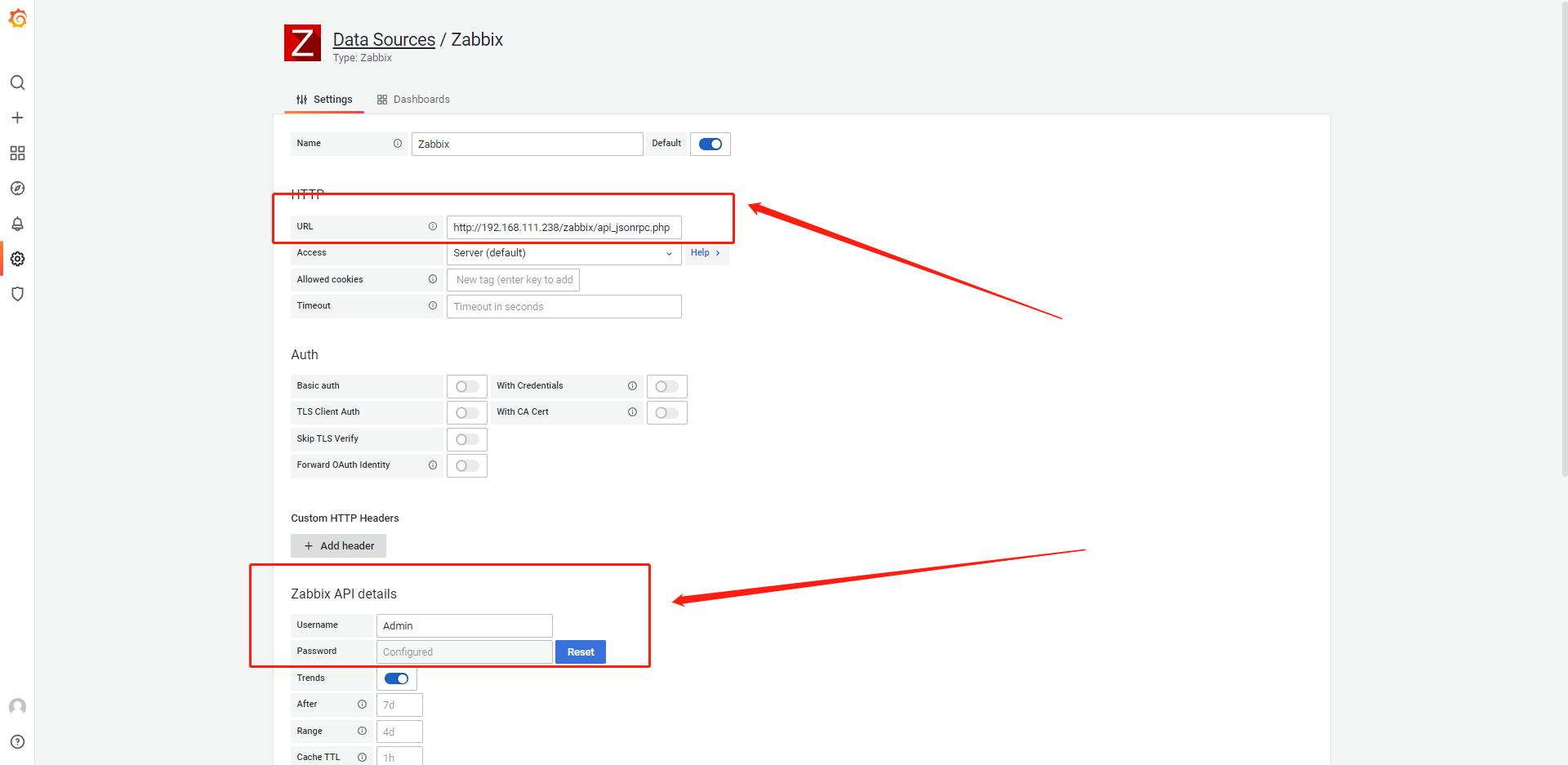The height and width of the screenshot is (765, 1568).
Task: Switch to the Settings tab
Action: [325, 100]
